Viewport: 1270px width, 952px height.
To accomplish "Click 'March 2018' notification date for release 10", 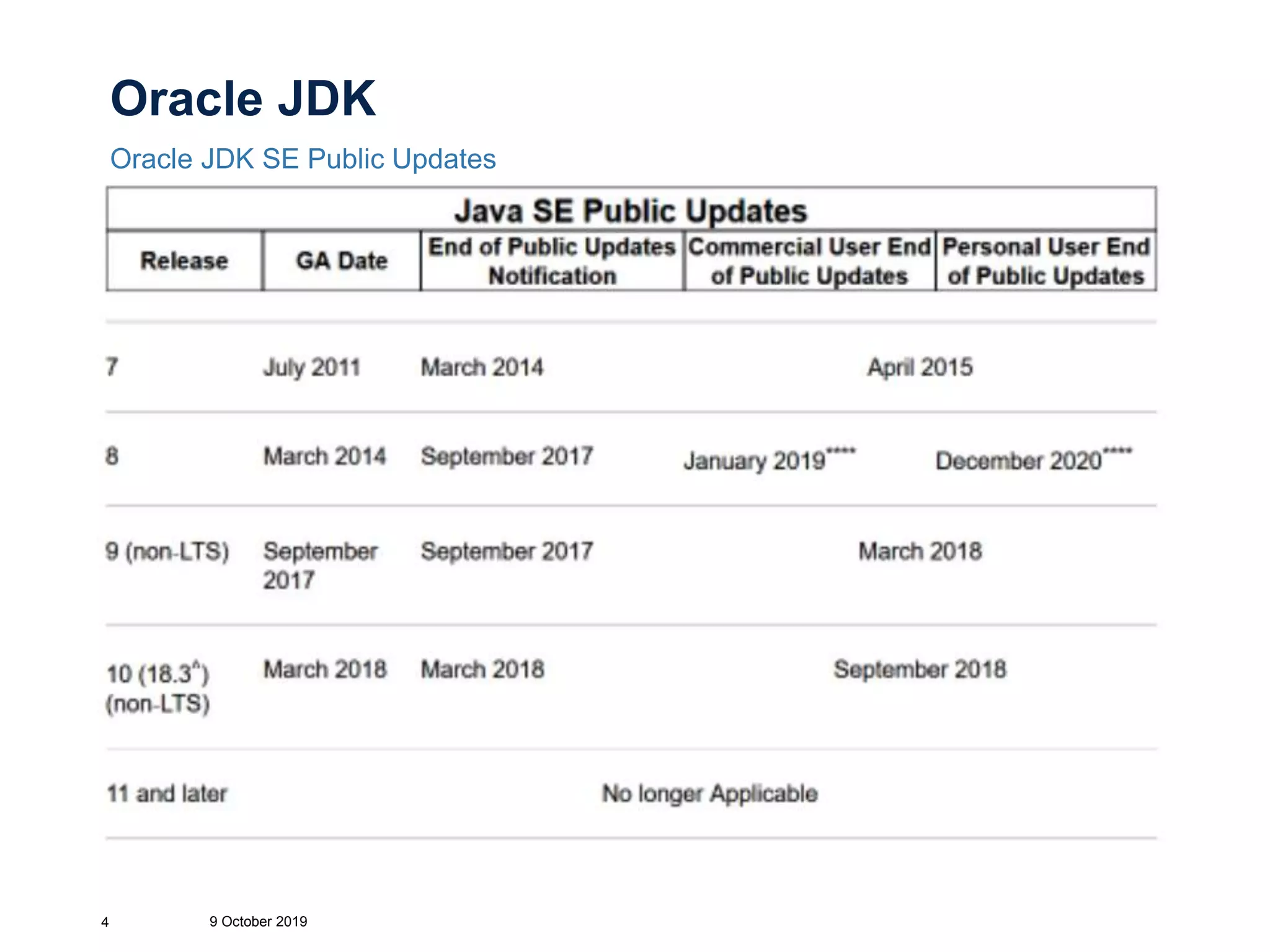I will [482, 669].
